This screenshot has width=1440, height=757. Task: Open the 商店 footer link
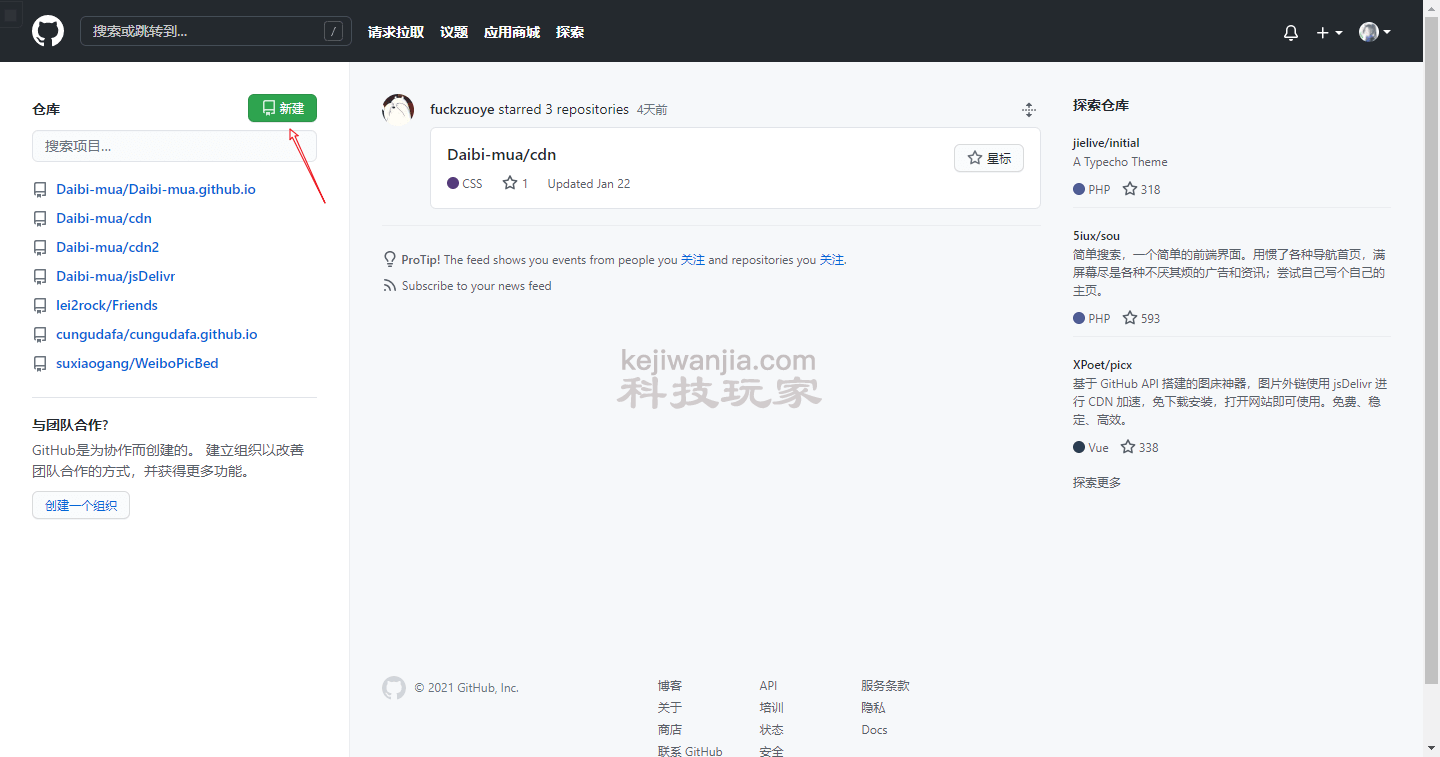(670, 730)
